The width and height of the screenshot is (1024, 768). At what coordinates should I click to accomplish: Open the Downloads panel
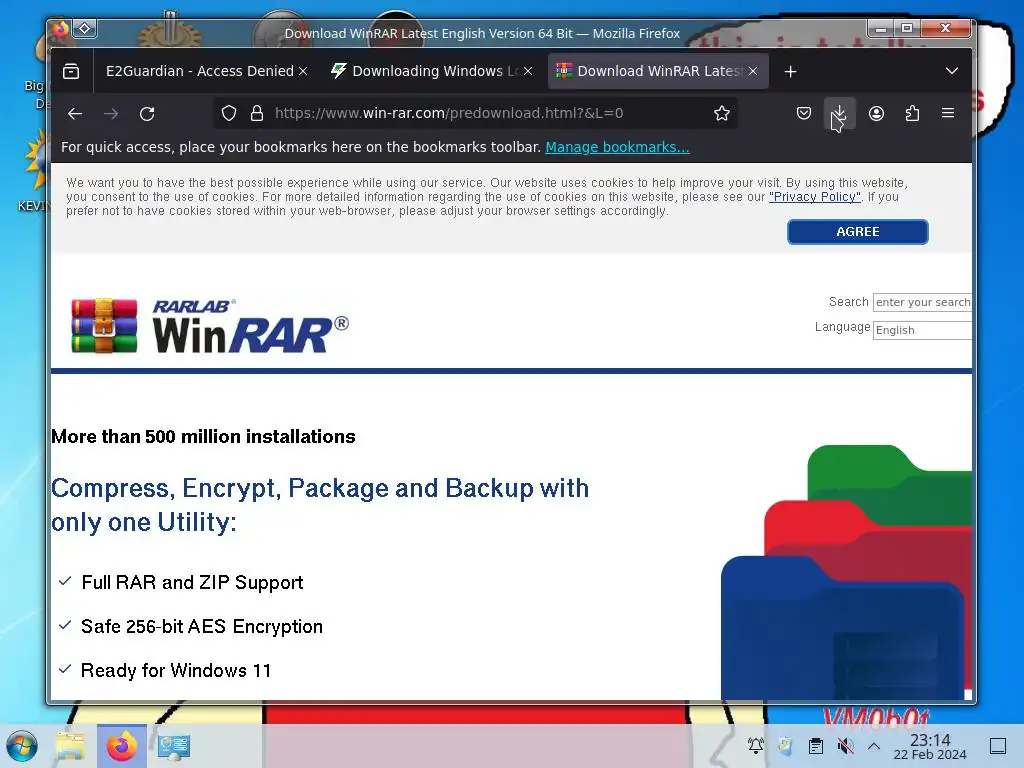click(839, 114)
